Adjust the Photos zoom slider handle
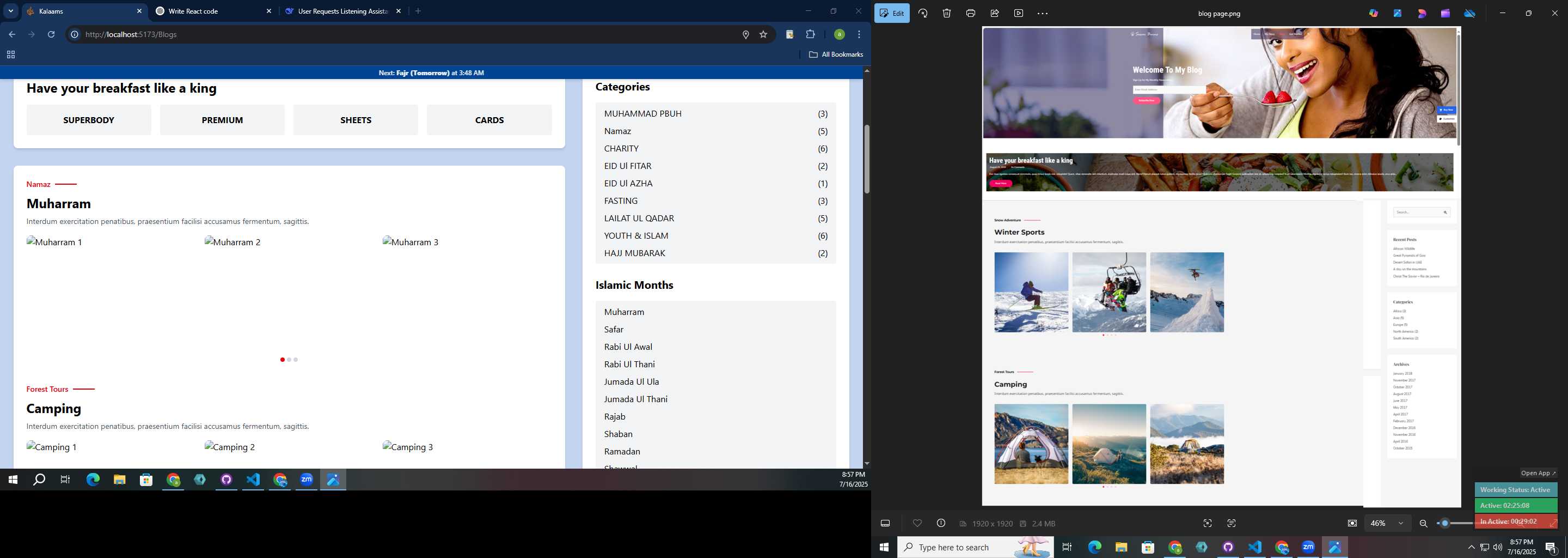This screenshot has height=558, width=1568. (1444, 523)
